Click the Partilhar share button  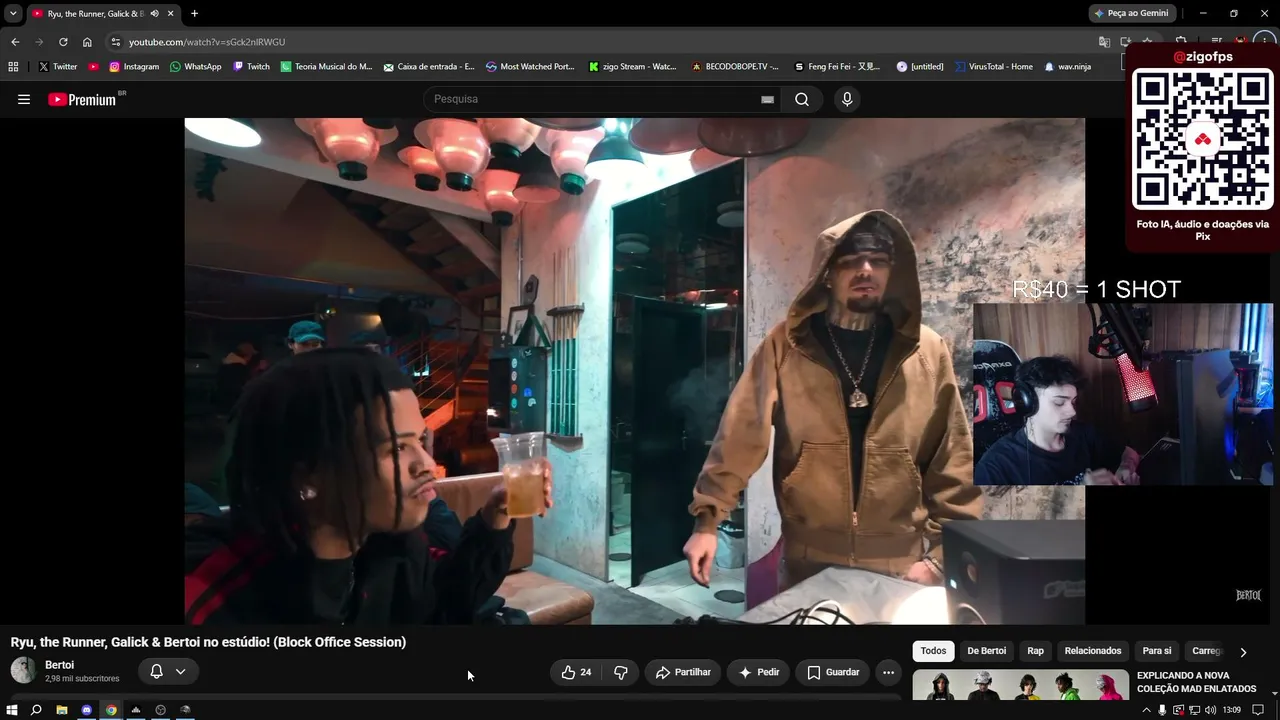click(x=683, y=672)
